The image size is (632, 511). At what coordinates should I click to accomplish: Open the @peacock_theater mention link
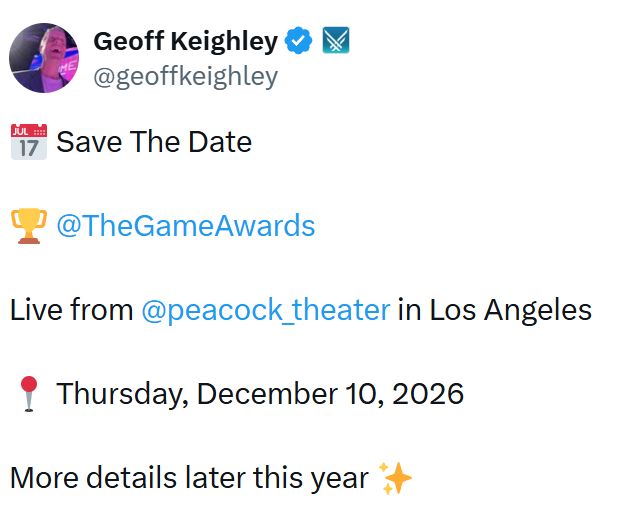coord(265,310)
